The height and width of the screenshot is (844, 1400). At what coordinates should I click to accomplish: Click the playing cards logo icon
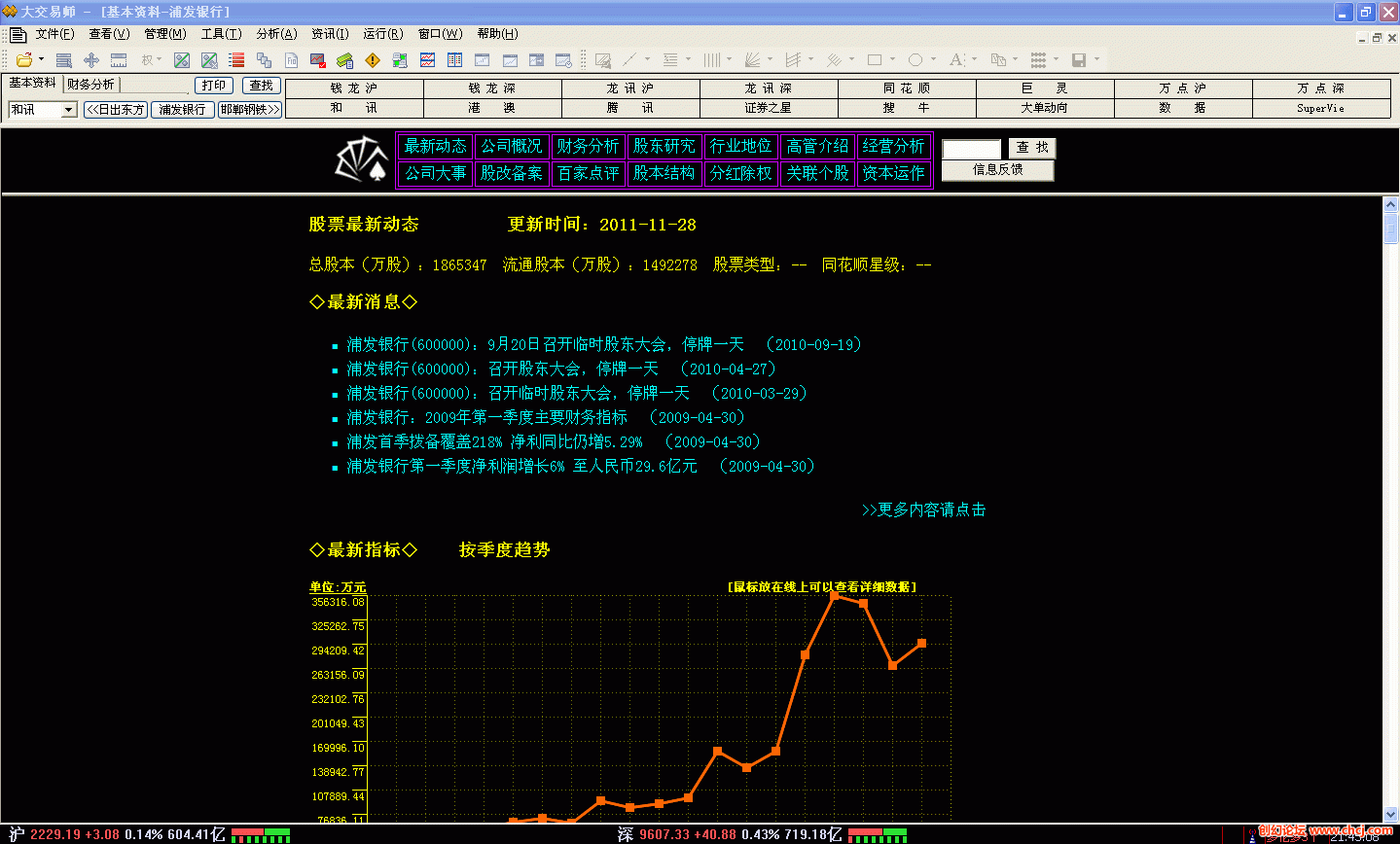pos(362,159)
